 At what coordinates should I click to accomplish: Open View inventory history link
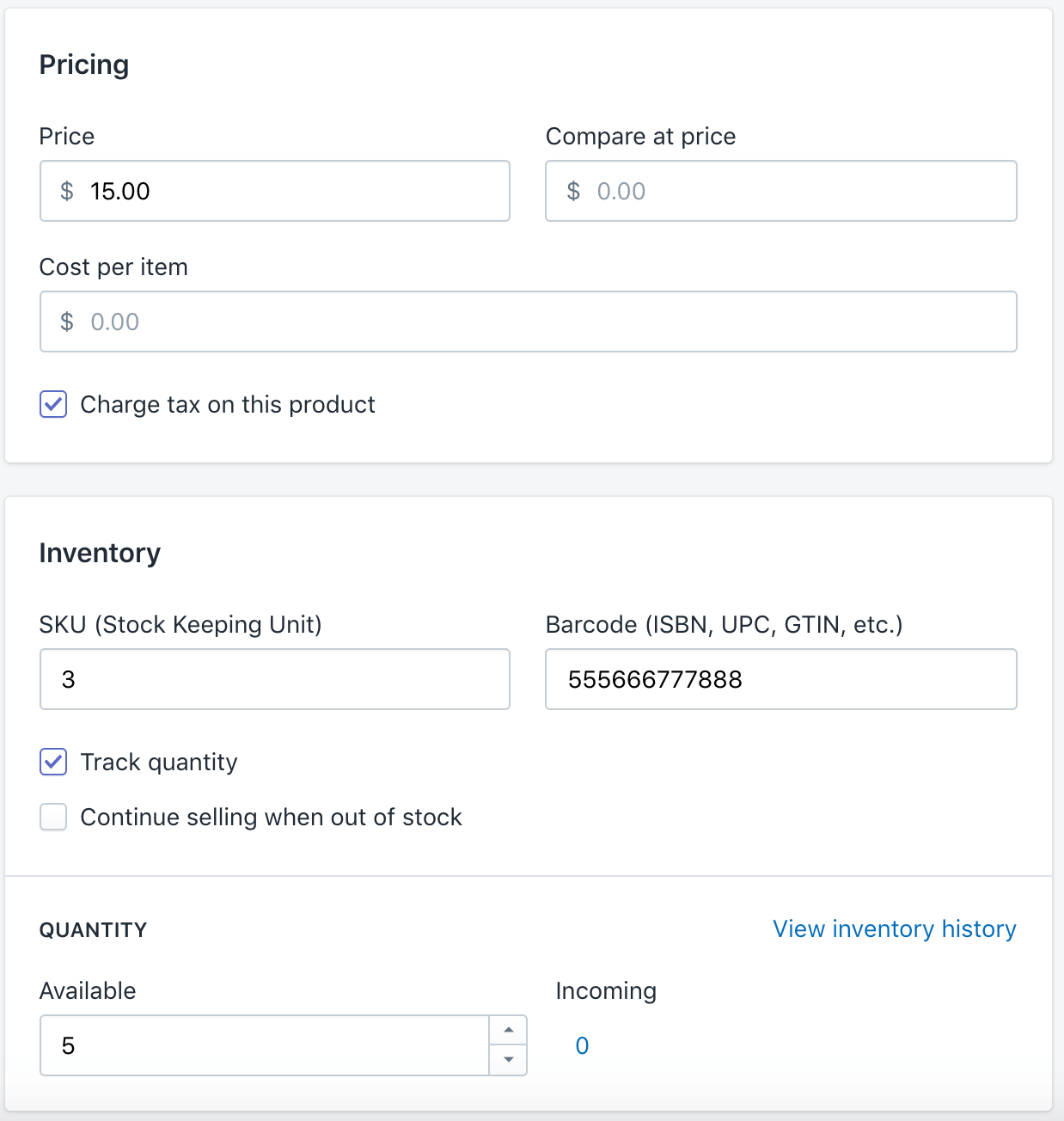(x=895, y=928)
